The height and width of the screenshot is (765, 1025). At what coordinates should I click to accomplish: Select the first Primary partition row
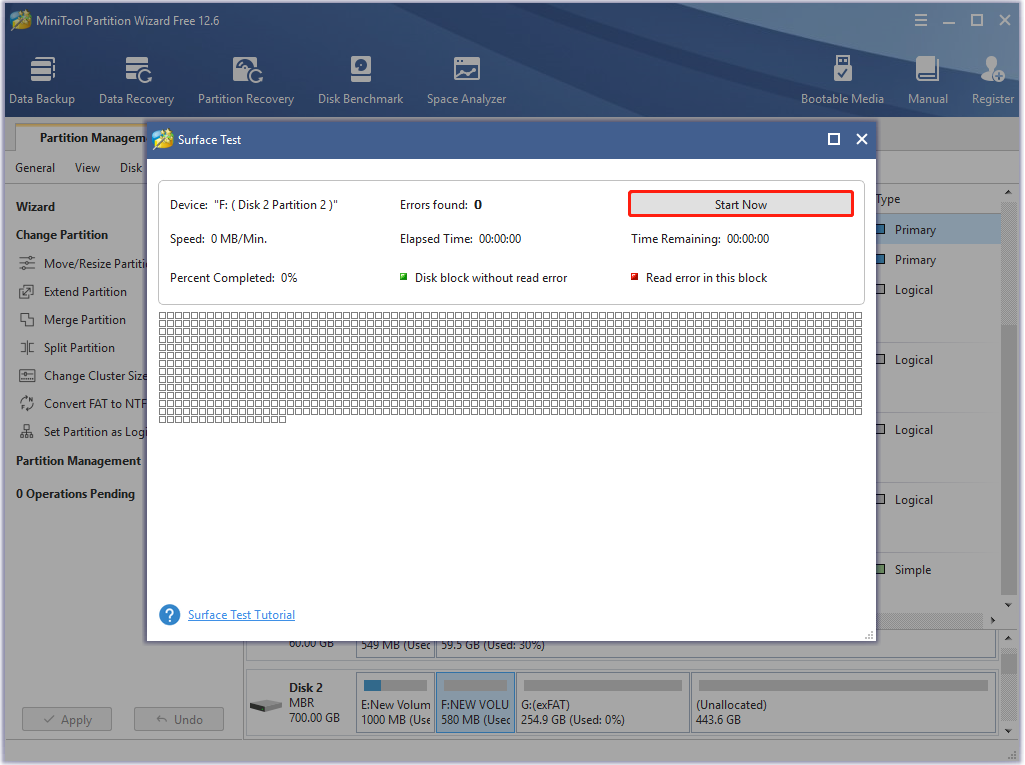click(938, 230)
